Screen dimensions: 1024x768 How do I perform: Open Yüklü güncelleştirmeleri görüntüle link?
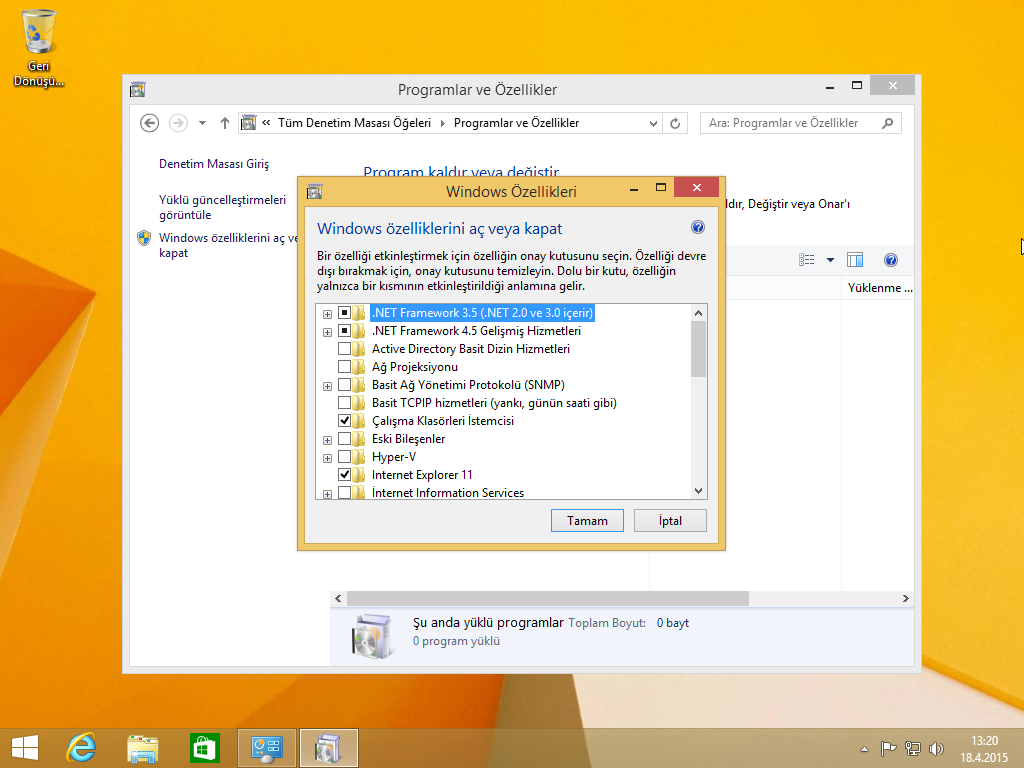(222, 207)
